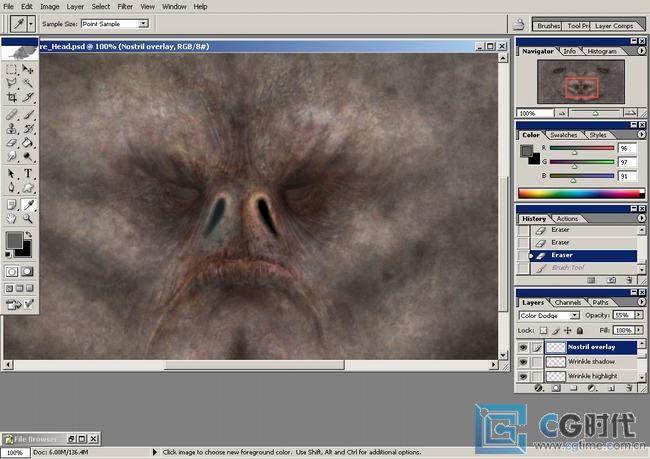
Task: Select the Smudge tool
Action: point(12,157)
